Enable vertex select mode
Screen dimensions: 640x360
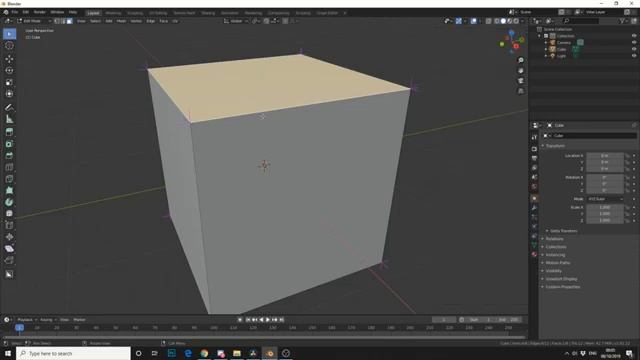[x=57, y=21]
